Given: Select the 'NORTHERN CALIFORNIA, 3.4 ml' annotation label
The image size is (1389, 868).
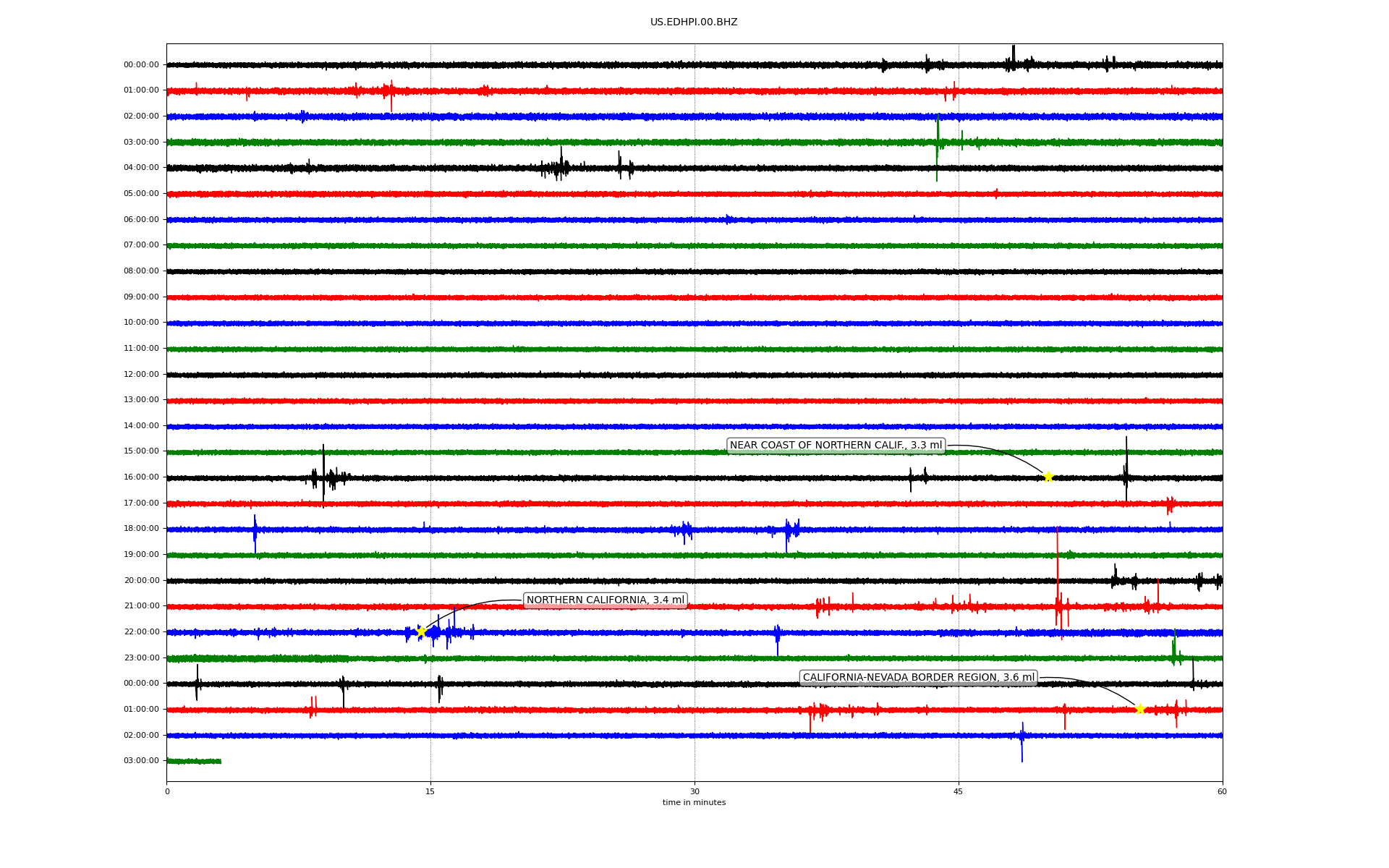Looking at the screenshot, I should pyautogui.click(x=605, y=600).
